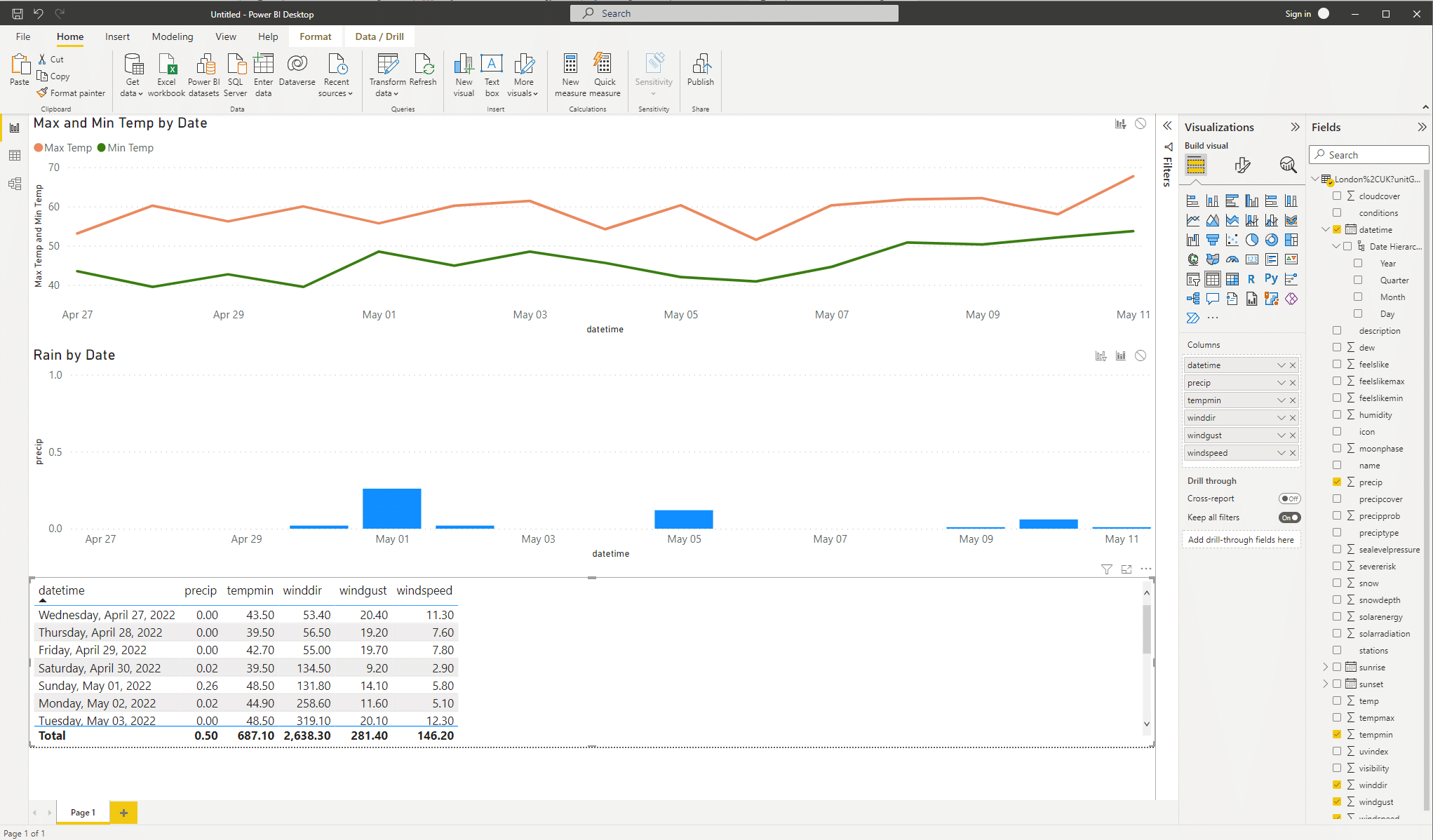Select the Pie chart visual
The height and width of the screenshot is (840, 1433).
click(1253, 240)
